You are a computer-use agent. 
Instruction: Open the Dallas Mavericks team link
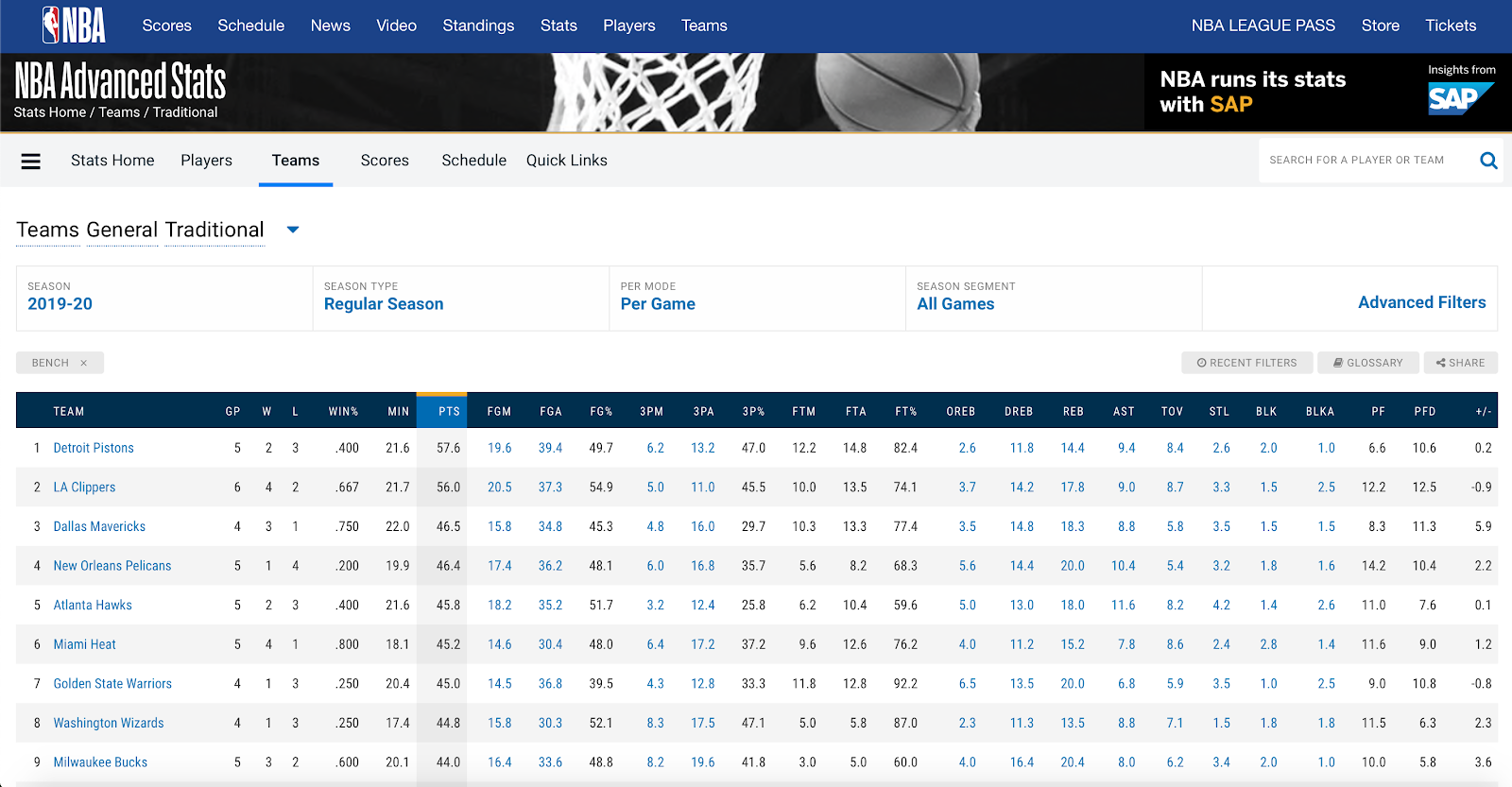99,527
